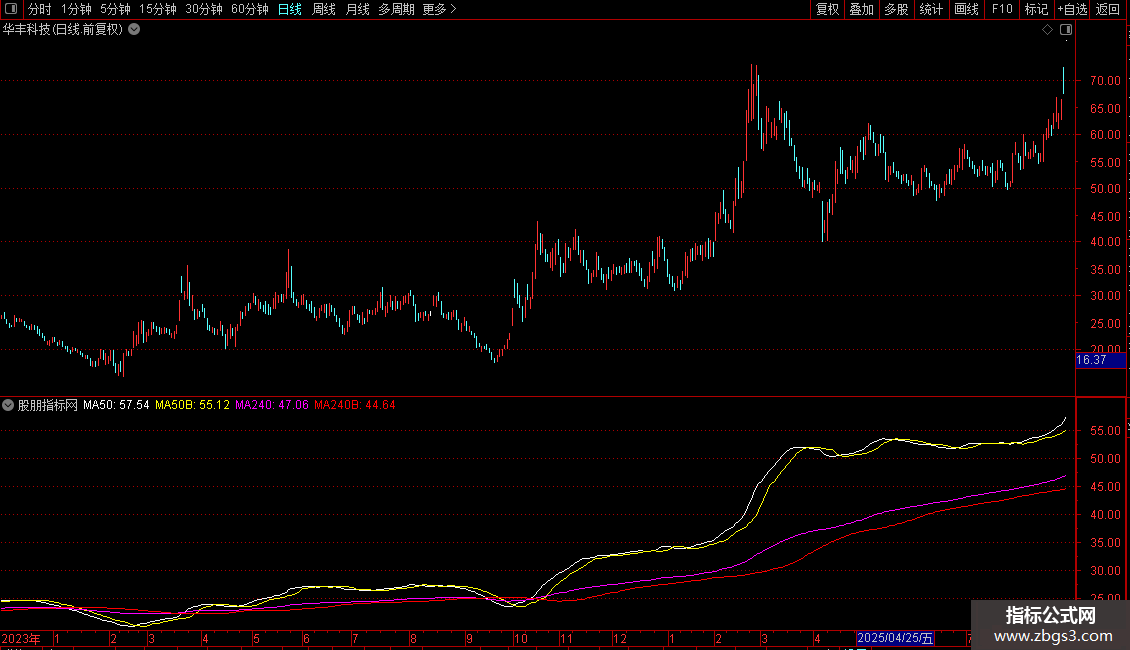This screenshot has height=650, width=1130.
Task: Open dropdown beside 华丰科技(日线.前复权)
Action: [134, 30]
